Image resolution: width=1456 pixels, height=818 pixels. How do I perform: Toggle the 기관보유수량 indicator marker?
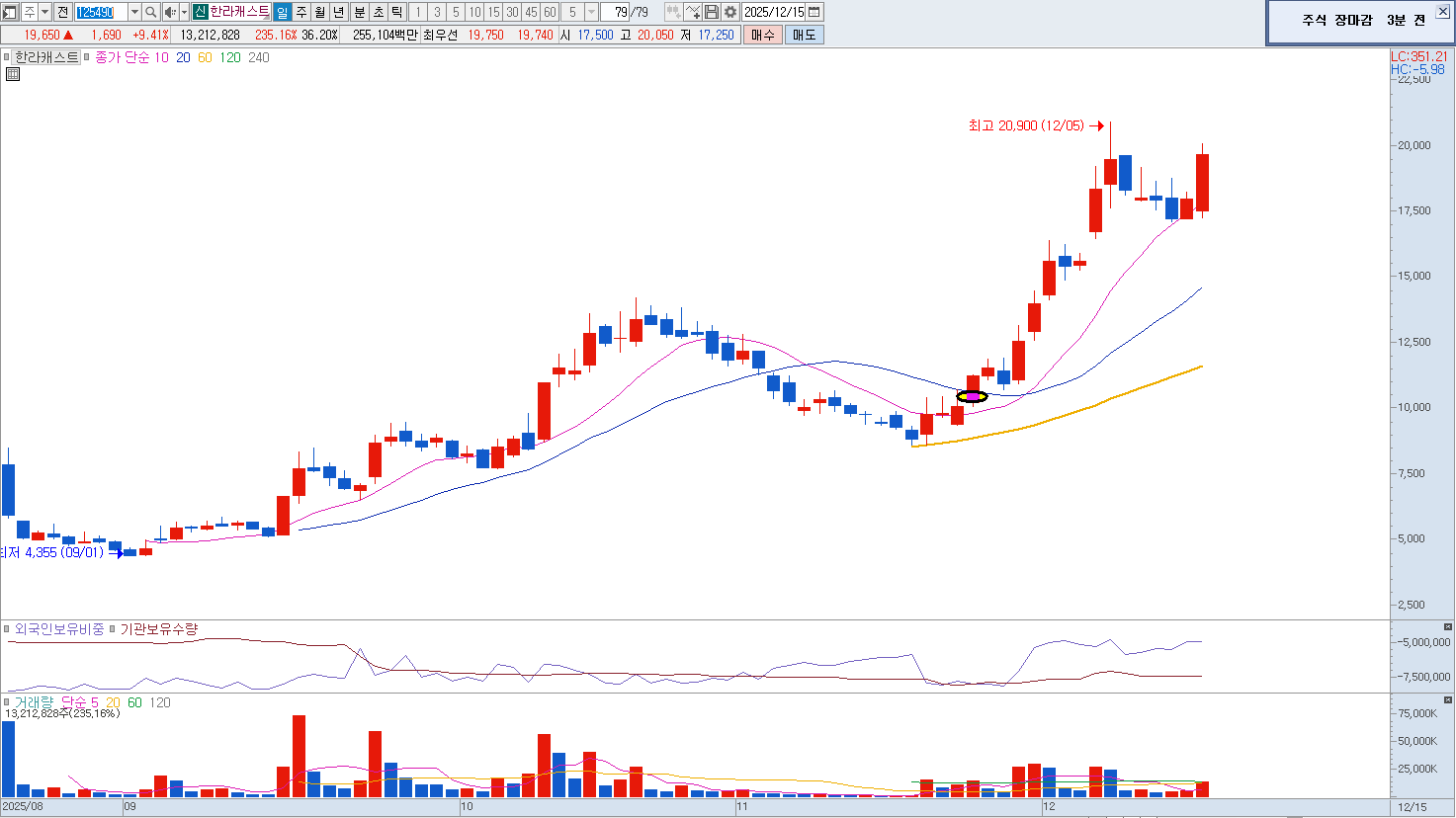point(113,629)
